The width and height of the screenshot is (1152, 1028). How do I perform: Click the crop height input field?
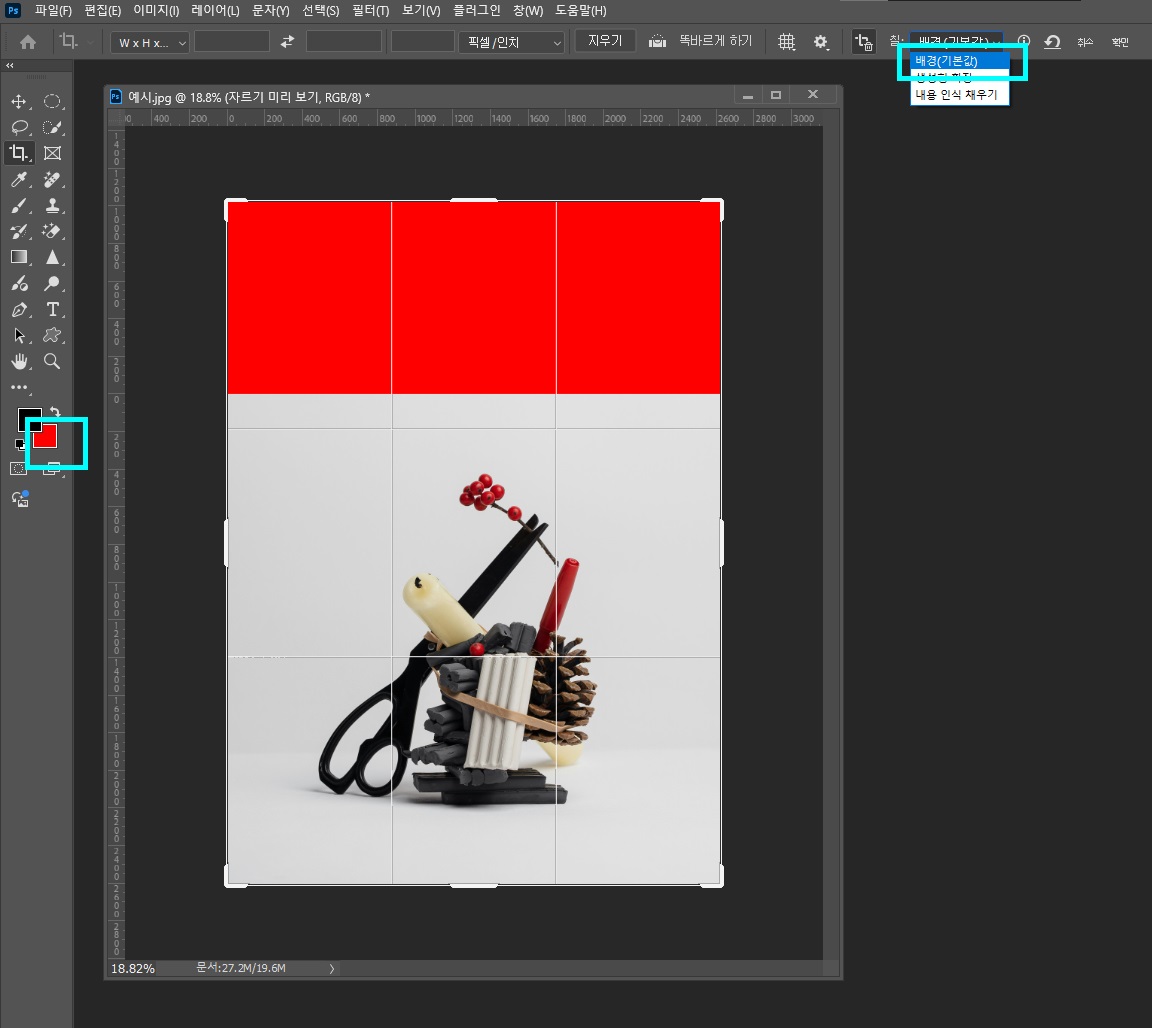344,42
